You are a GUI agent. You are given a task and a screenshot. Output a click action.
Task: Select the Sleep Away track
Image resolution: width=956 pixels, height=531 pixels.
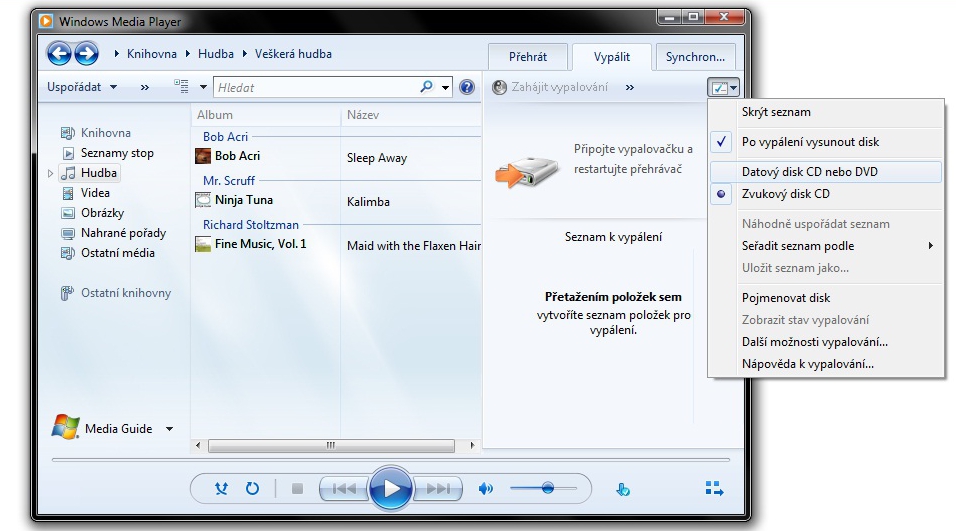[377, 158]
